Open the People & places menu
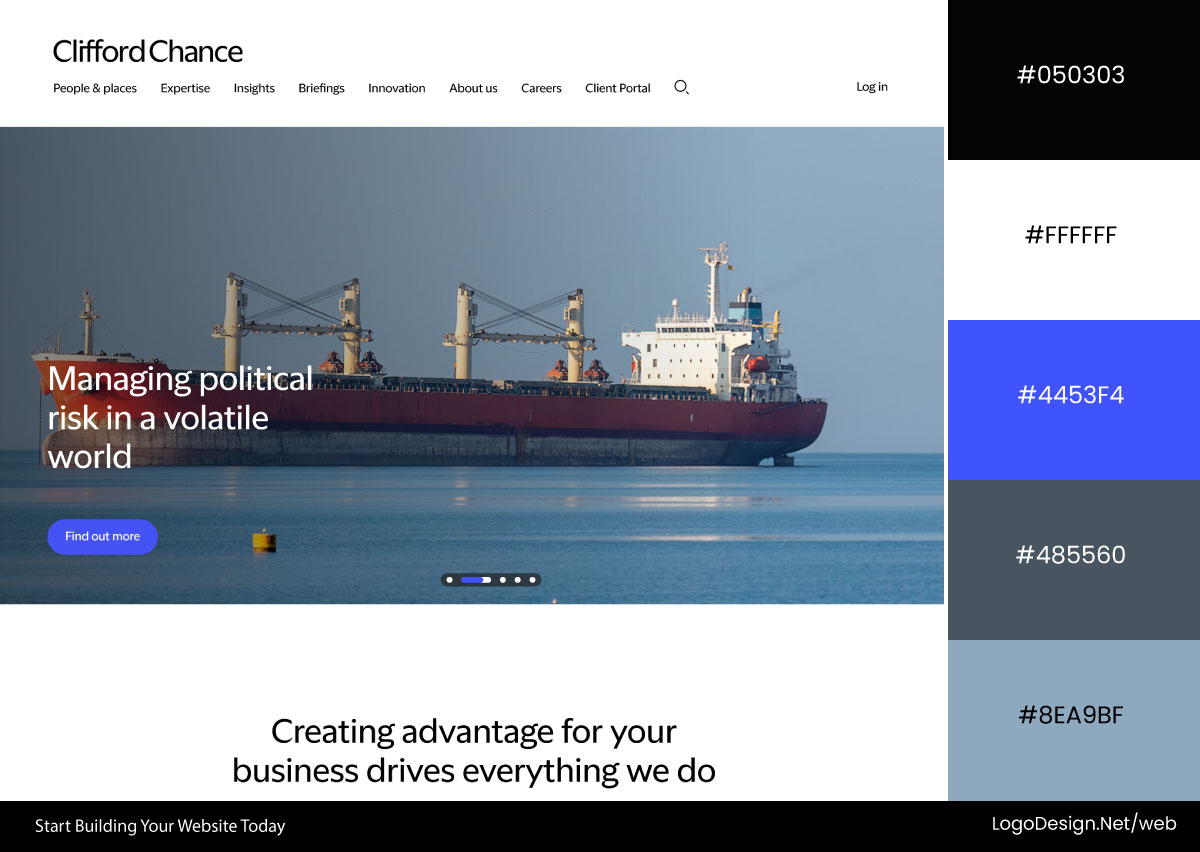Image resolution: width=1200 pixels, height=852 pixels. [95, 88]
